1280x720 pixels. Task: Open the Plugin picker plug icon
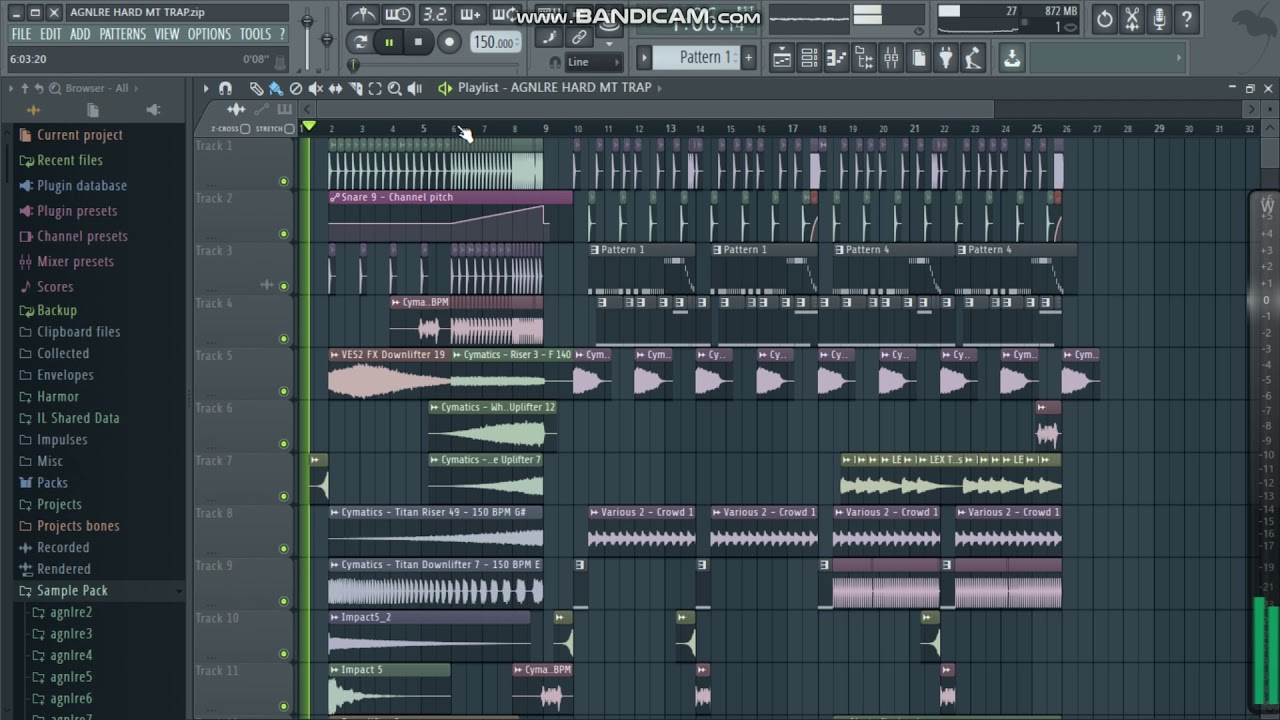(x=945, y=58)
